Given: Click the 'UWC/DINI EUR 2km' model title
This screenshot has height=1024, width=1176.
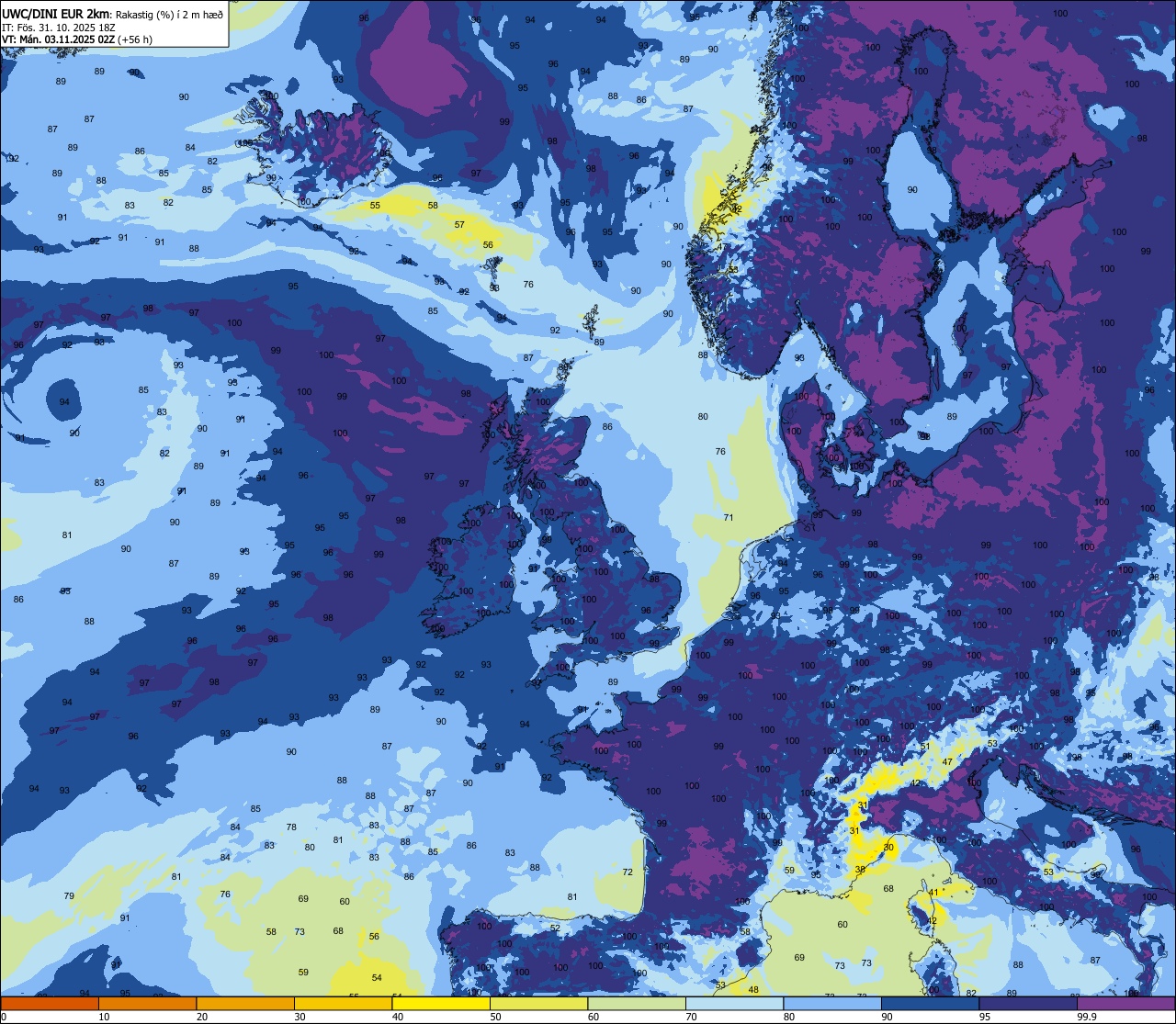Looking at the screenshot, I should (55, 14).
